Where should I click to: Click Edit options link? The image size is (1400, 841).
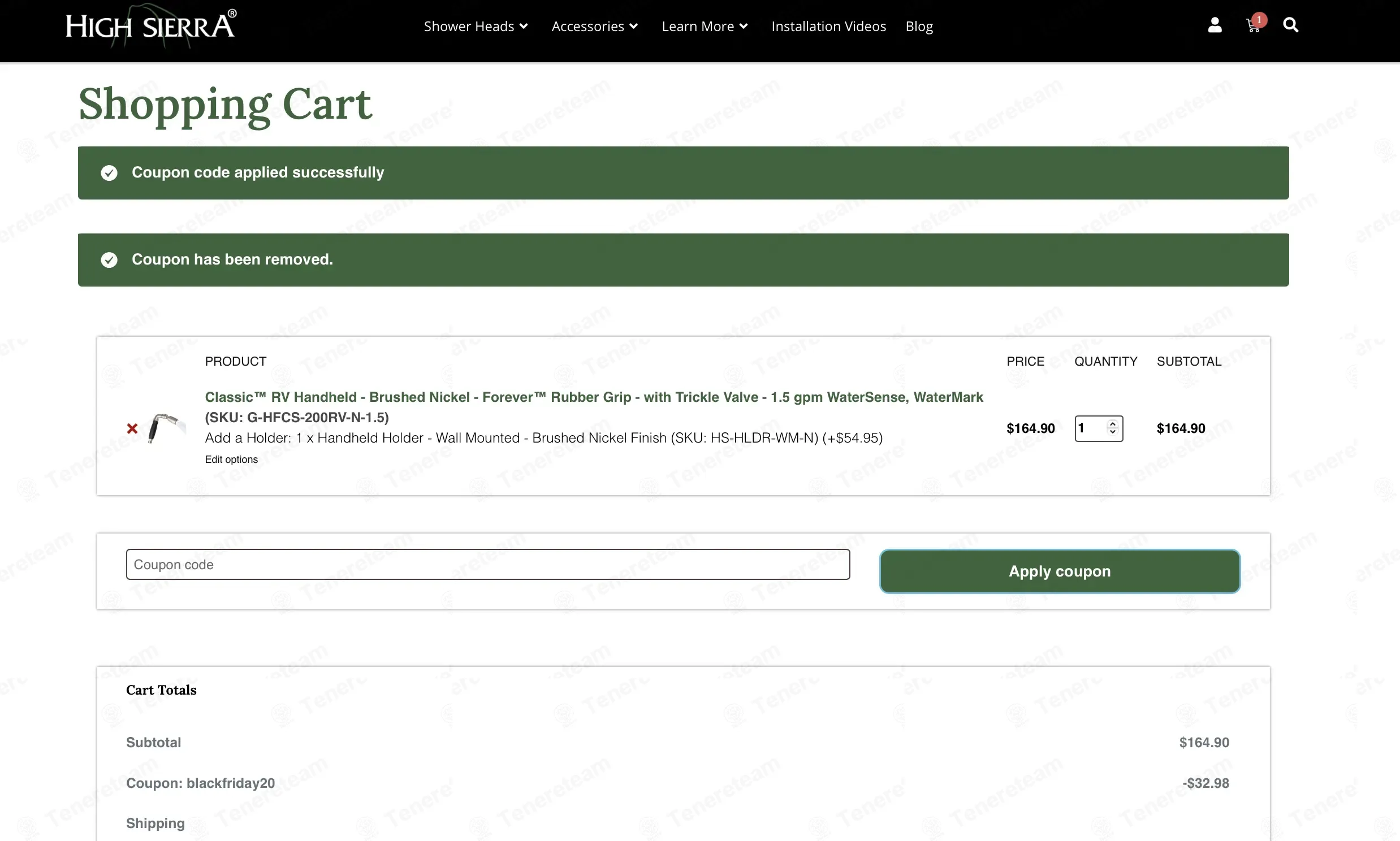pos(231,459)
